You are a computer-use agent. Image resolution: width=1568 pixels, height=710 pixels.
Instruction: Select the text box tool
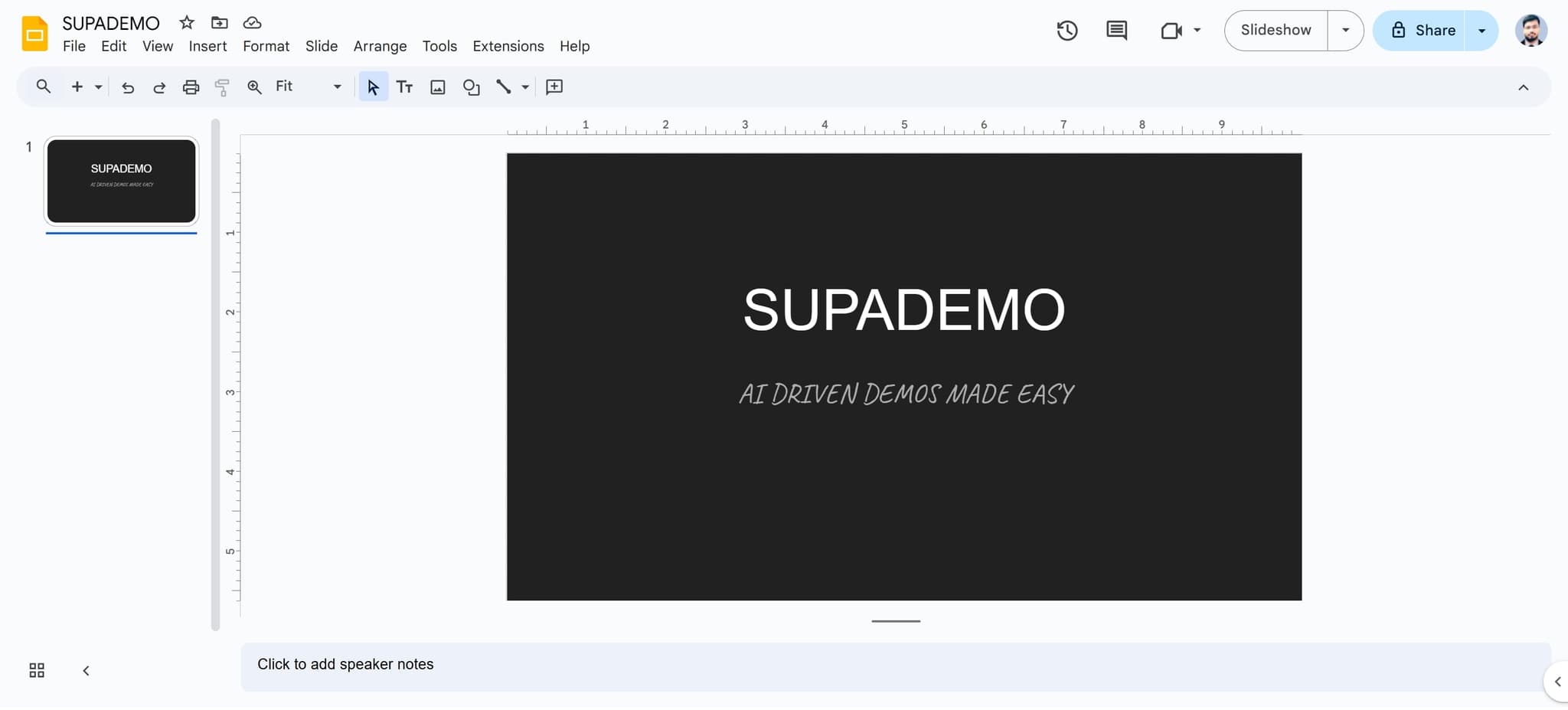click(404, 87)
